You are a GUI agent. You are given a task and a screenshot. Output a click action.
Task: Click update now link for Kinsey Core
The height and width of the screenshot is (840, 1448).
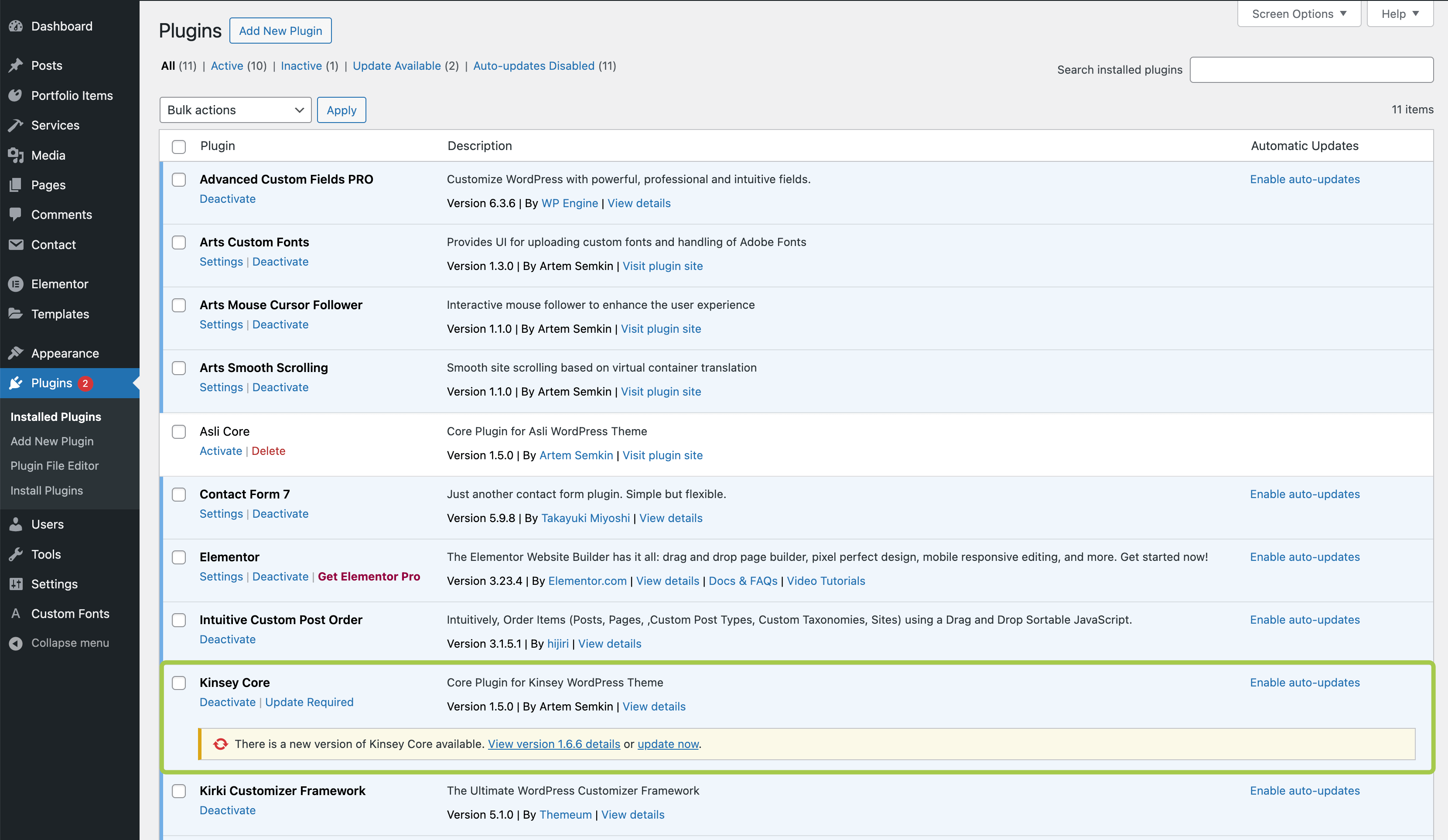click(668, 744)
